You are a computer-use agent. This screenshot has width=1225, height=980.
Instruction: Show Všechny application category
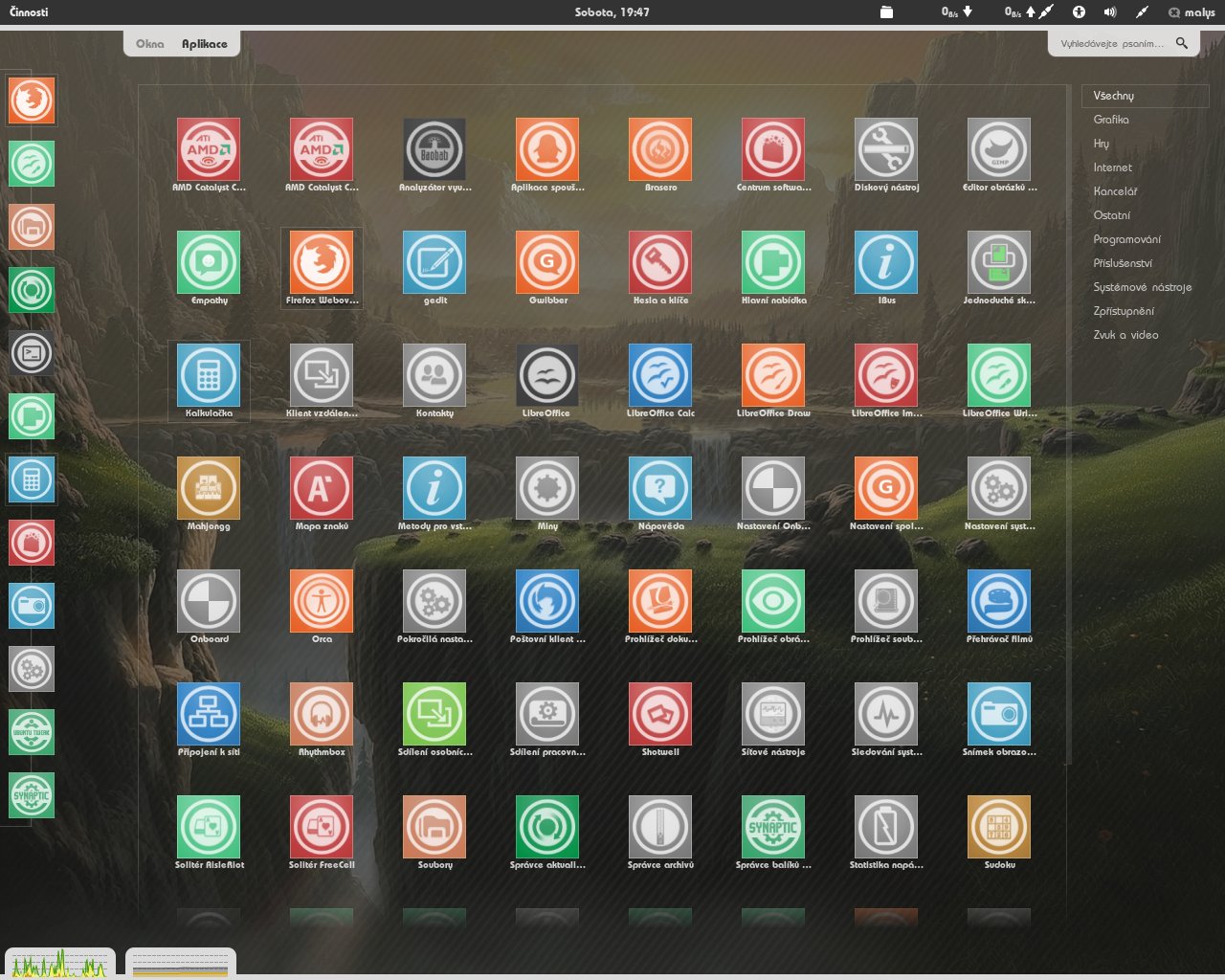pos(1146,96)
